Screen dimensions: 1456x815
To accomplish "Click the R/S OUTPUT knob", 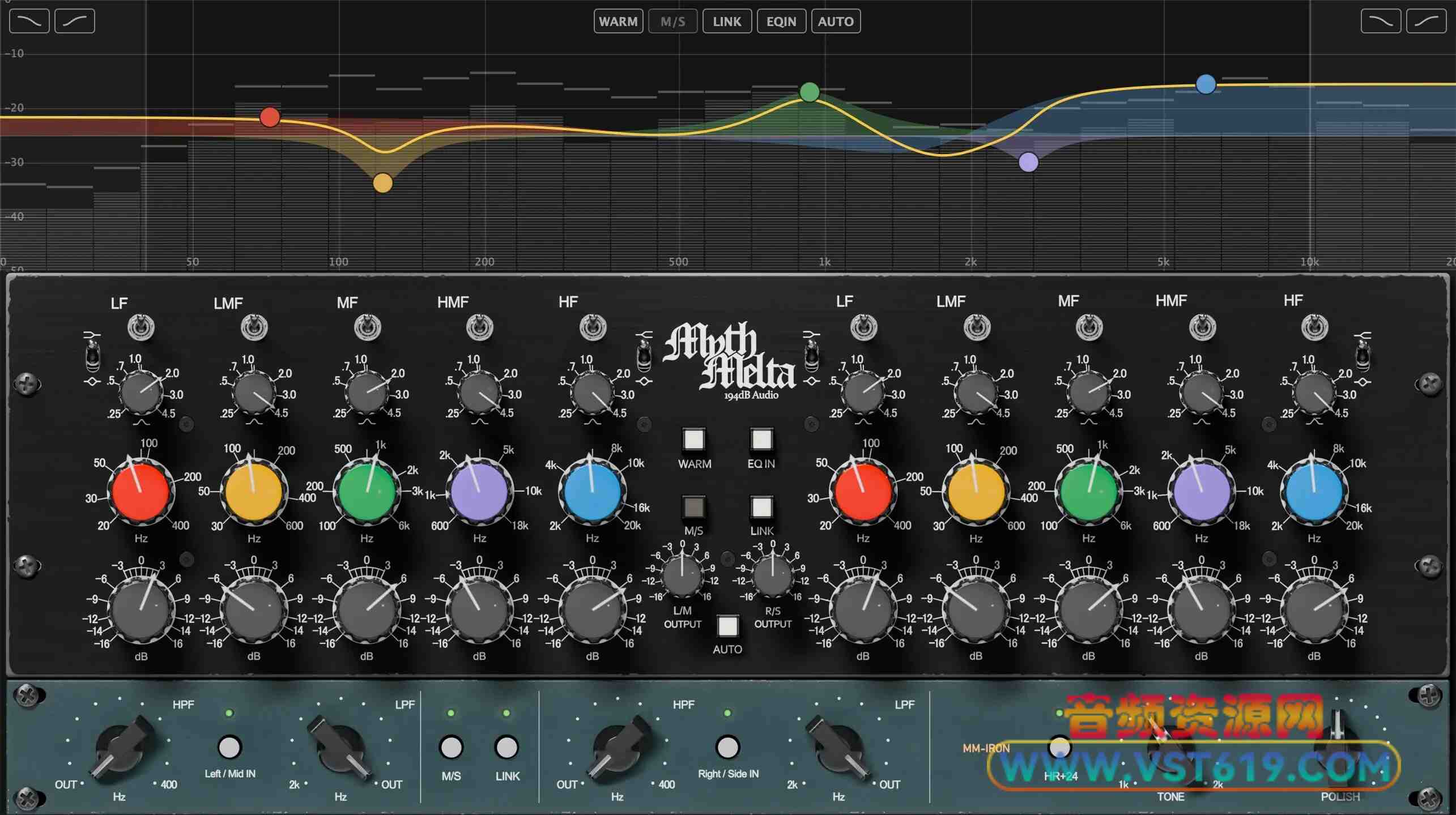I will pyautogui.click(x=773, y=575).
